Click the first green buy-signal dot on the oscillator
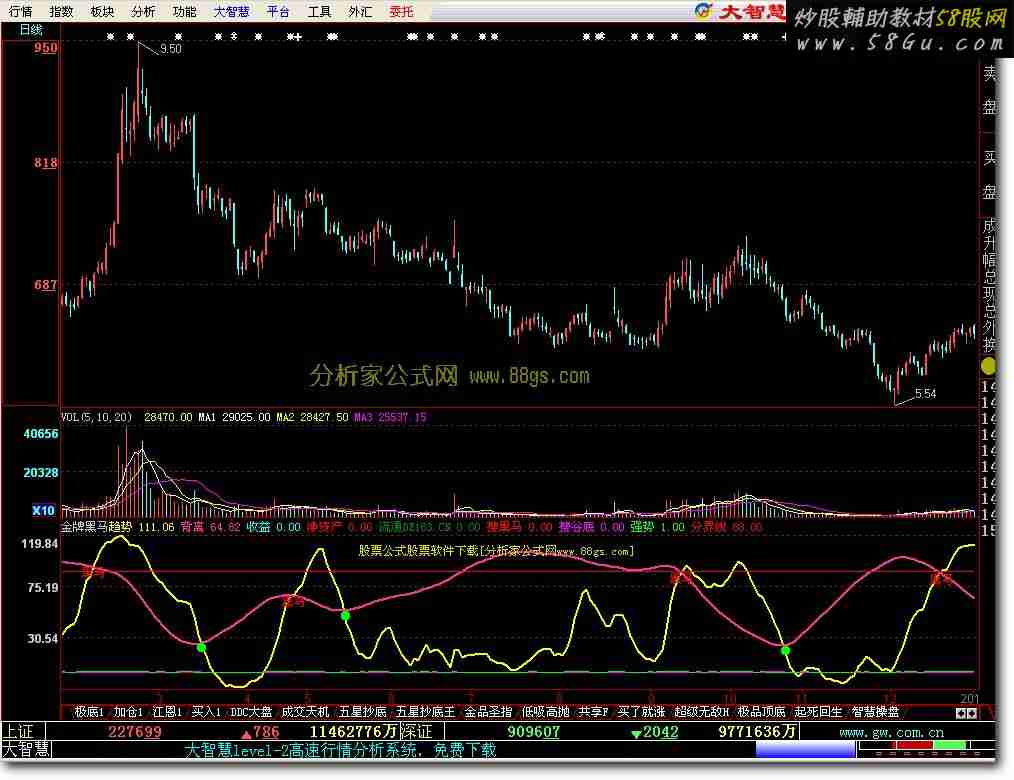The height and width of the screenshot is (780, 1014). pyautogui.click(x=202, y=647)
